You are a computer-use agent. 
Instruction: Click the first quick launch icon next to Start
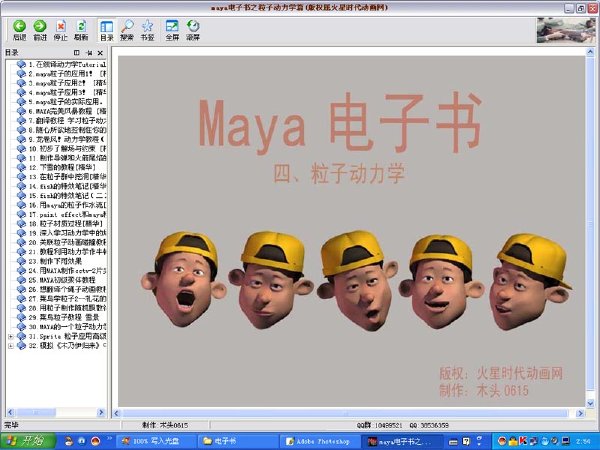(69, 441)
